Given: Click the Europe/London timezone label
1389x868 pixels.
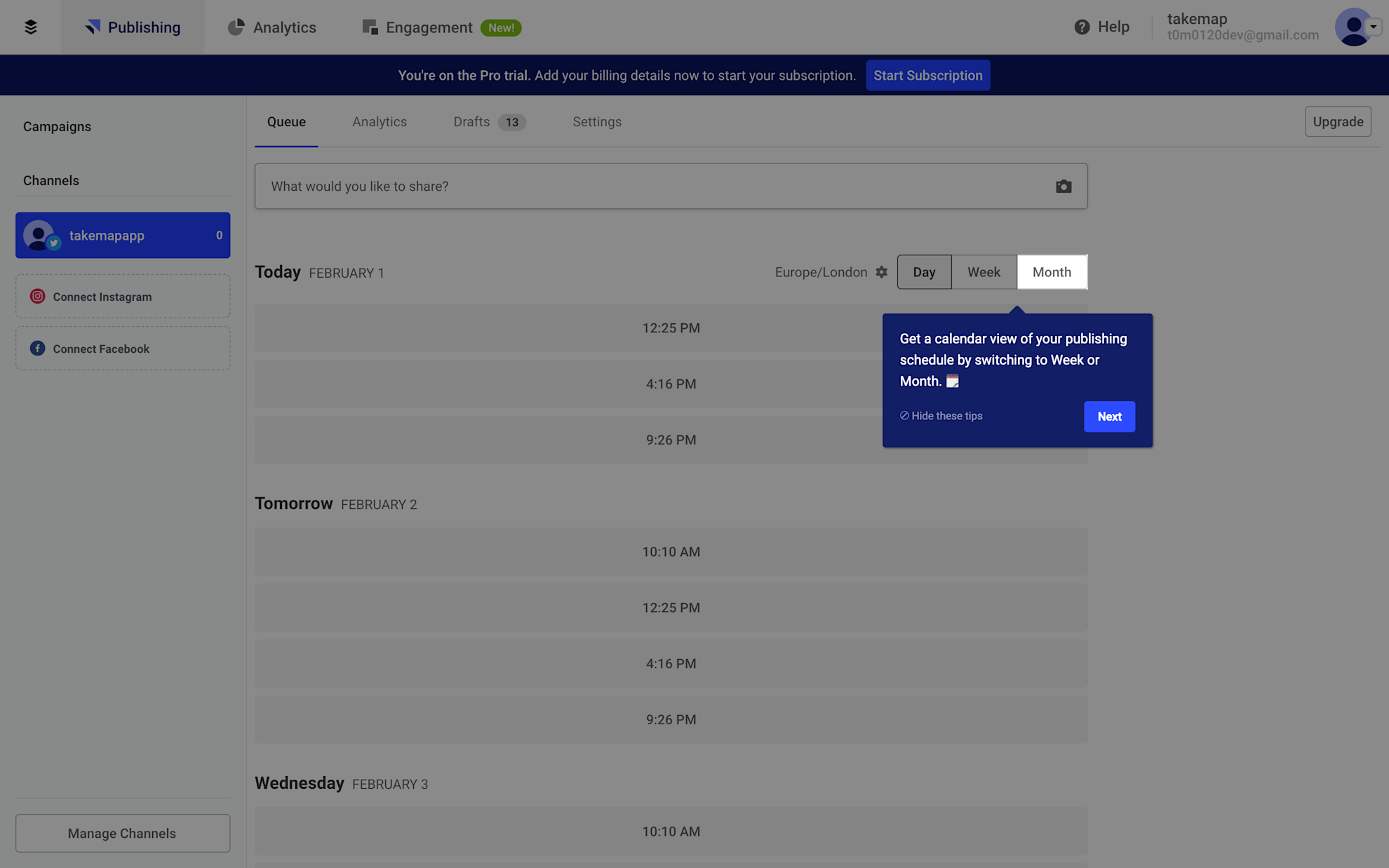Looking at the screenshot, I should 821,272.
